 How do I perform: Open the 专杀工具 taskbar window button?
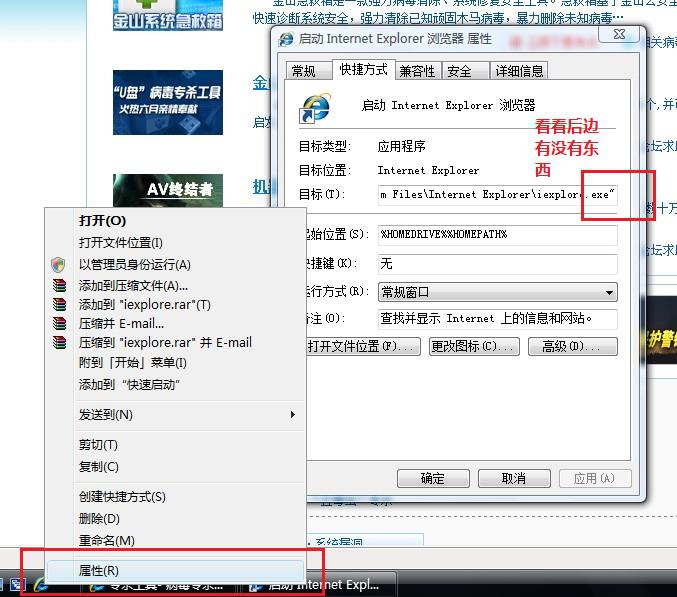click(159, 586)
